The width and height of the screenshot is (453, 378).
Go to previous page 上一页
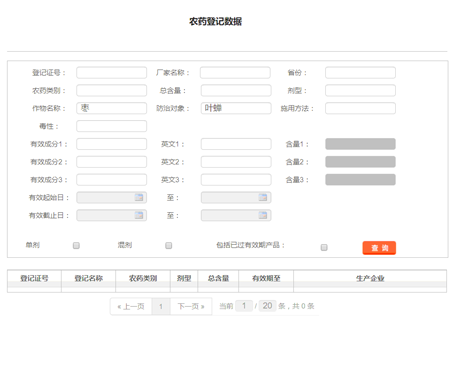click(131, 306)
